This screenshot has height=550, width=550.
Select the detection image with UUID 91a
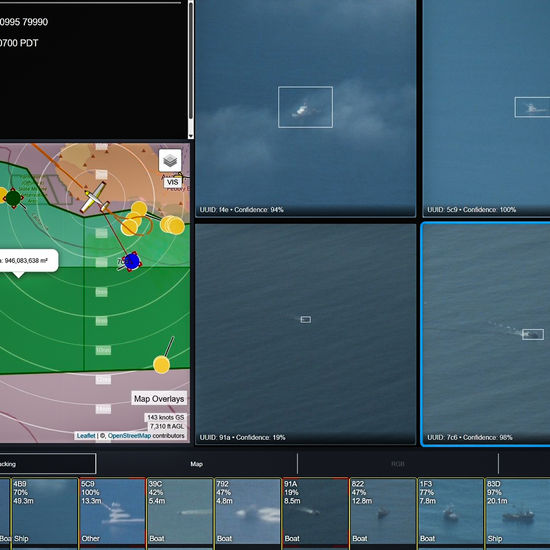pyautogui.click(x=306, y=334)
